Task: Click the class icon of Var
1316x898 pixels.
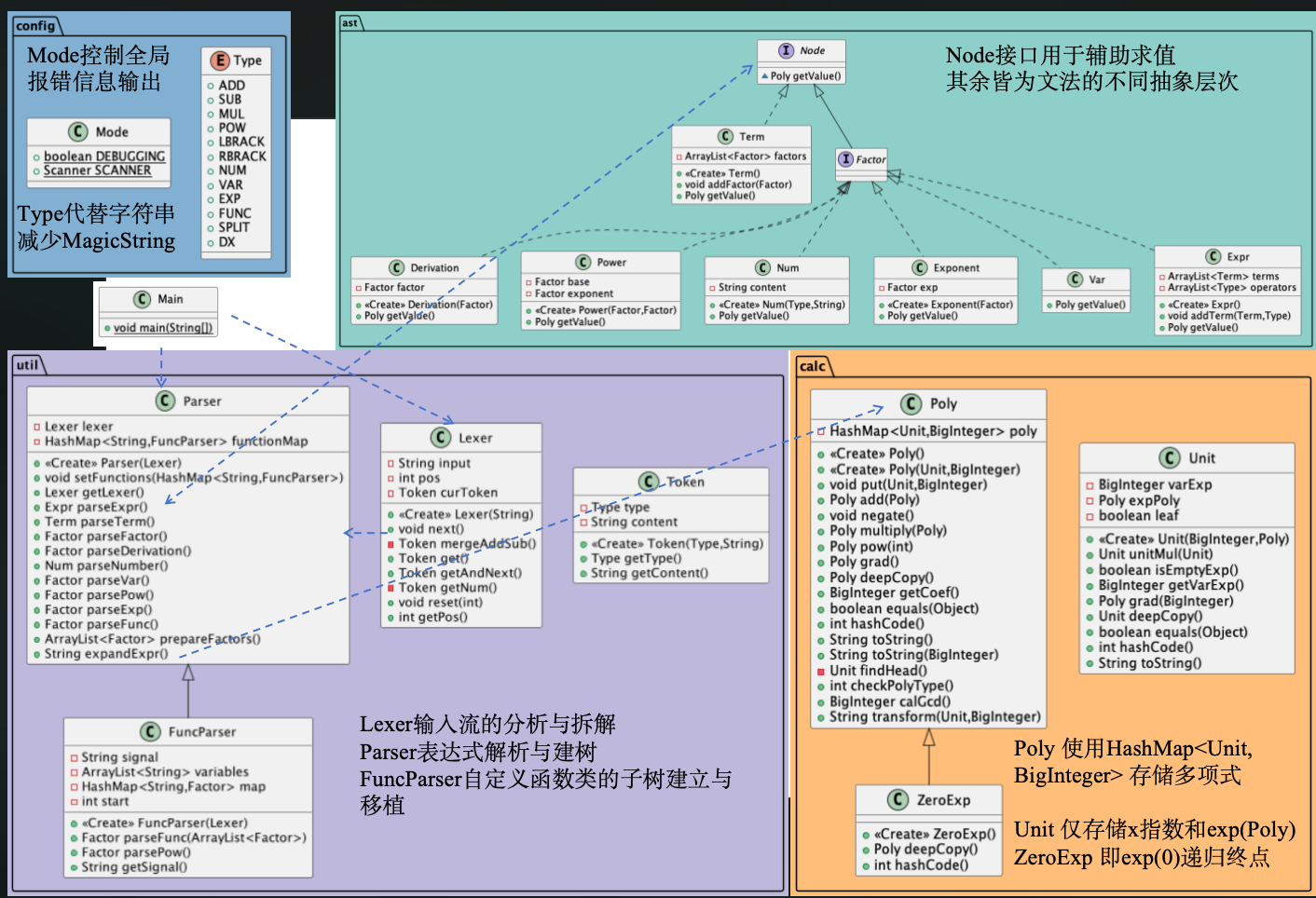Action: pos(1076,279)
